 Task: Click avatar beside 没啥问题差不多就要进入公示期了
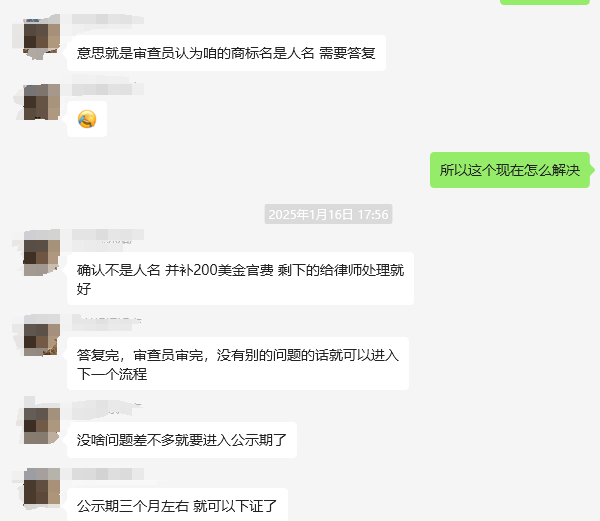tap(42, 426)
